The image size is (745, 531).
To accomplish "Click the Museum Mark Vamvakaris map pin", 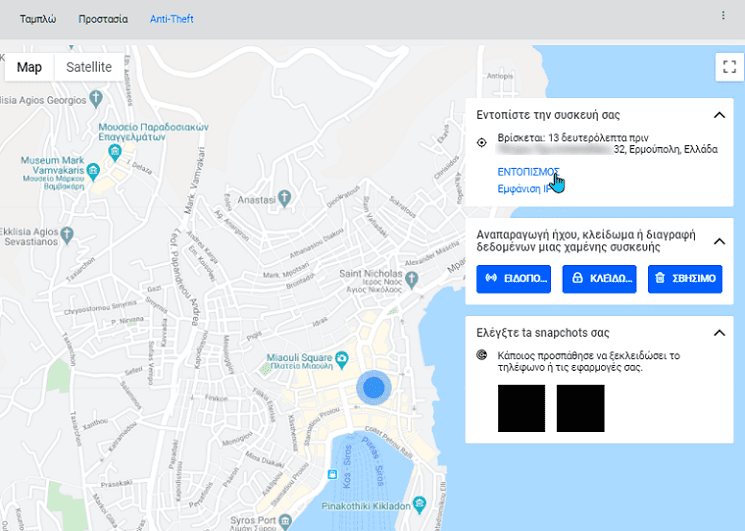I will point(93,171).
